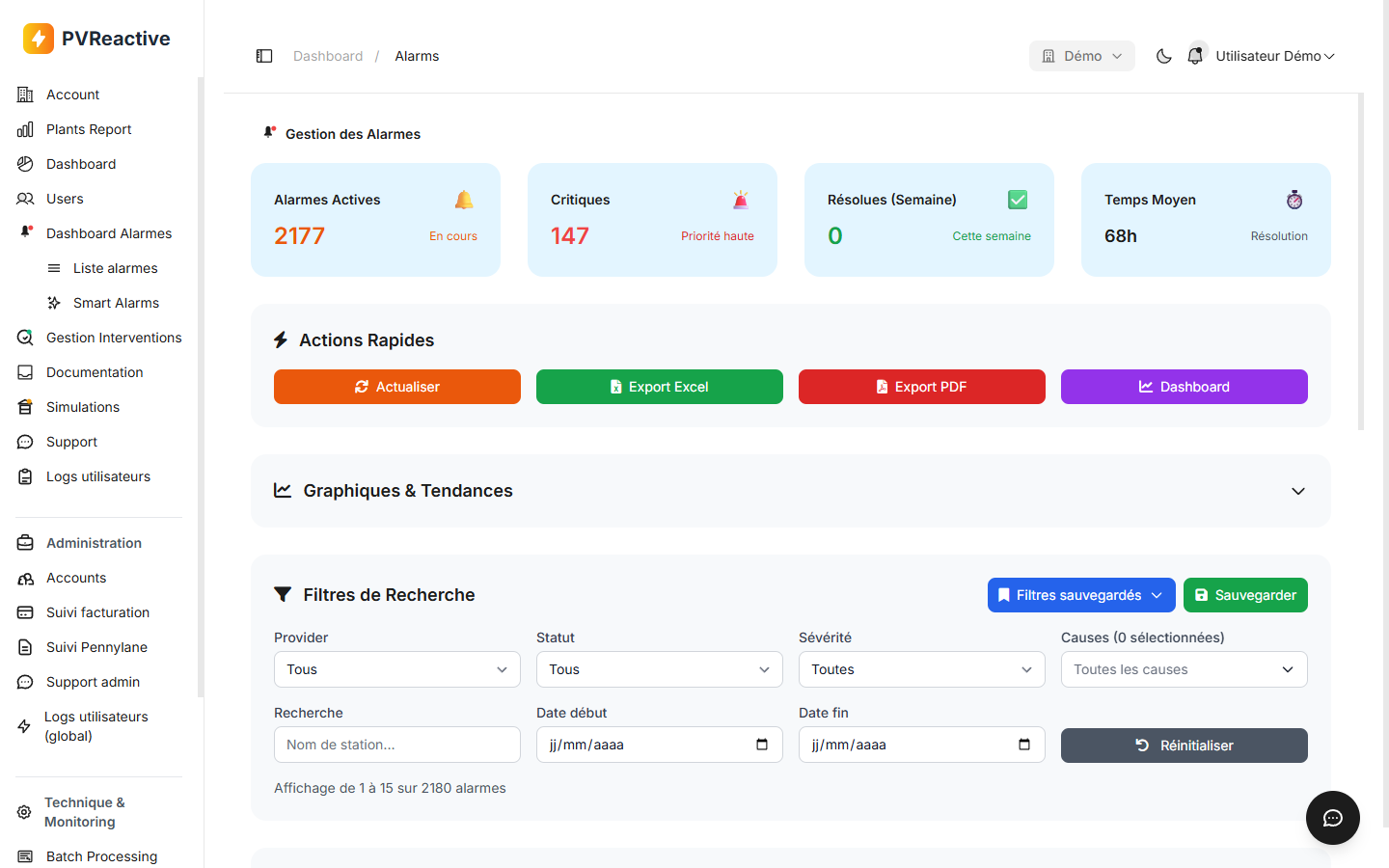Screen dimensions: 1389x868
Task: Click the Simulations icon
Action: (25, 407)
